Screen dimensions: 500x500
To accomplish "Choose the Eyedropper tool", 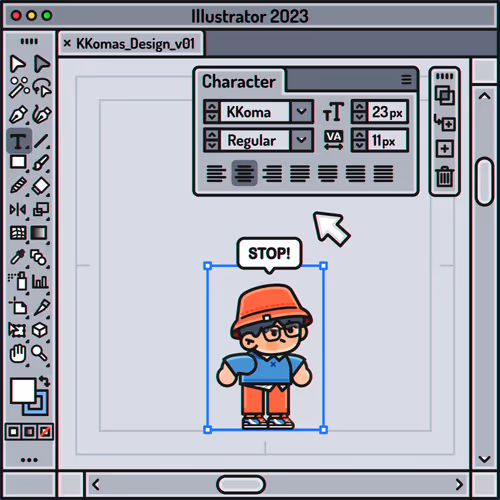I will point(17,257).
